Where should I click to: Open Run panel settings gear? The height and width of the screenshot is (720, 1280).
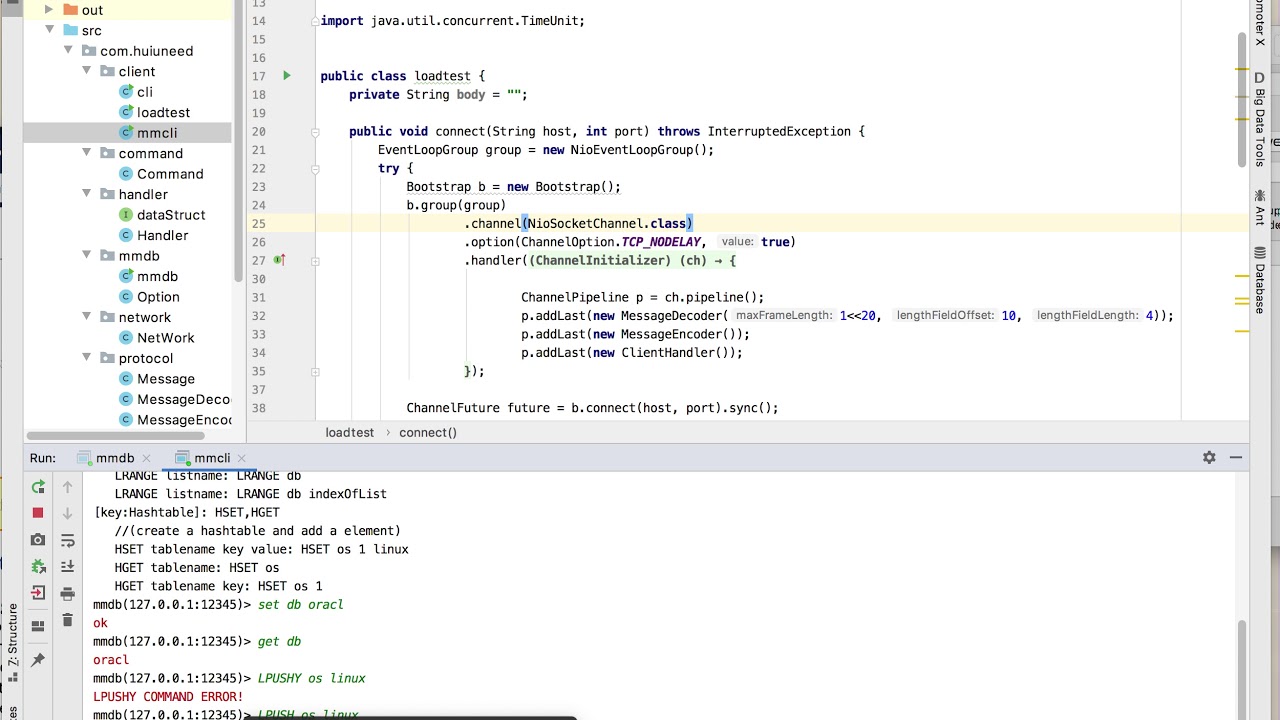click(x=1209, y=457)
